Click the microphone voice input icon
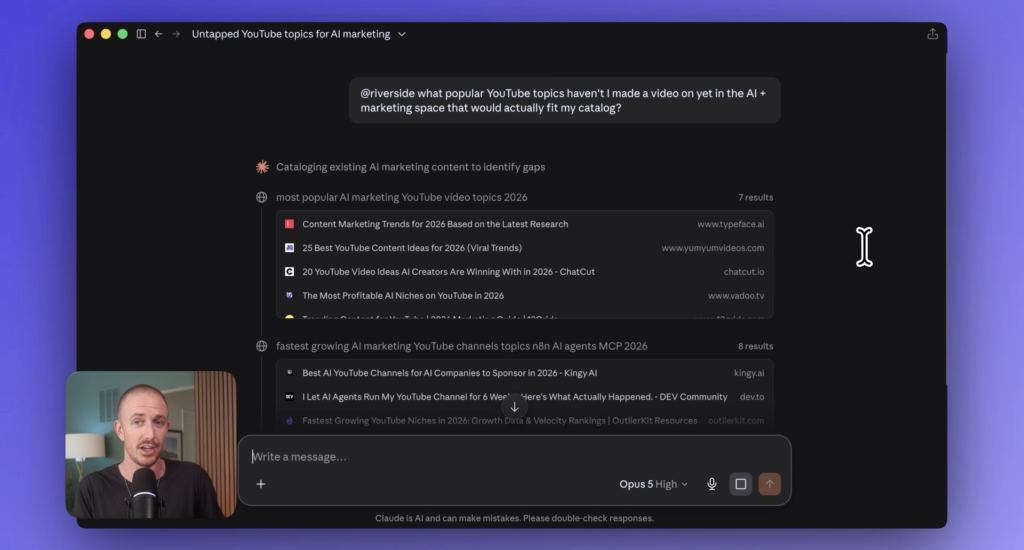 712,484
